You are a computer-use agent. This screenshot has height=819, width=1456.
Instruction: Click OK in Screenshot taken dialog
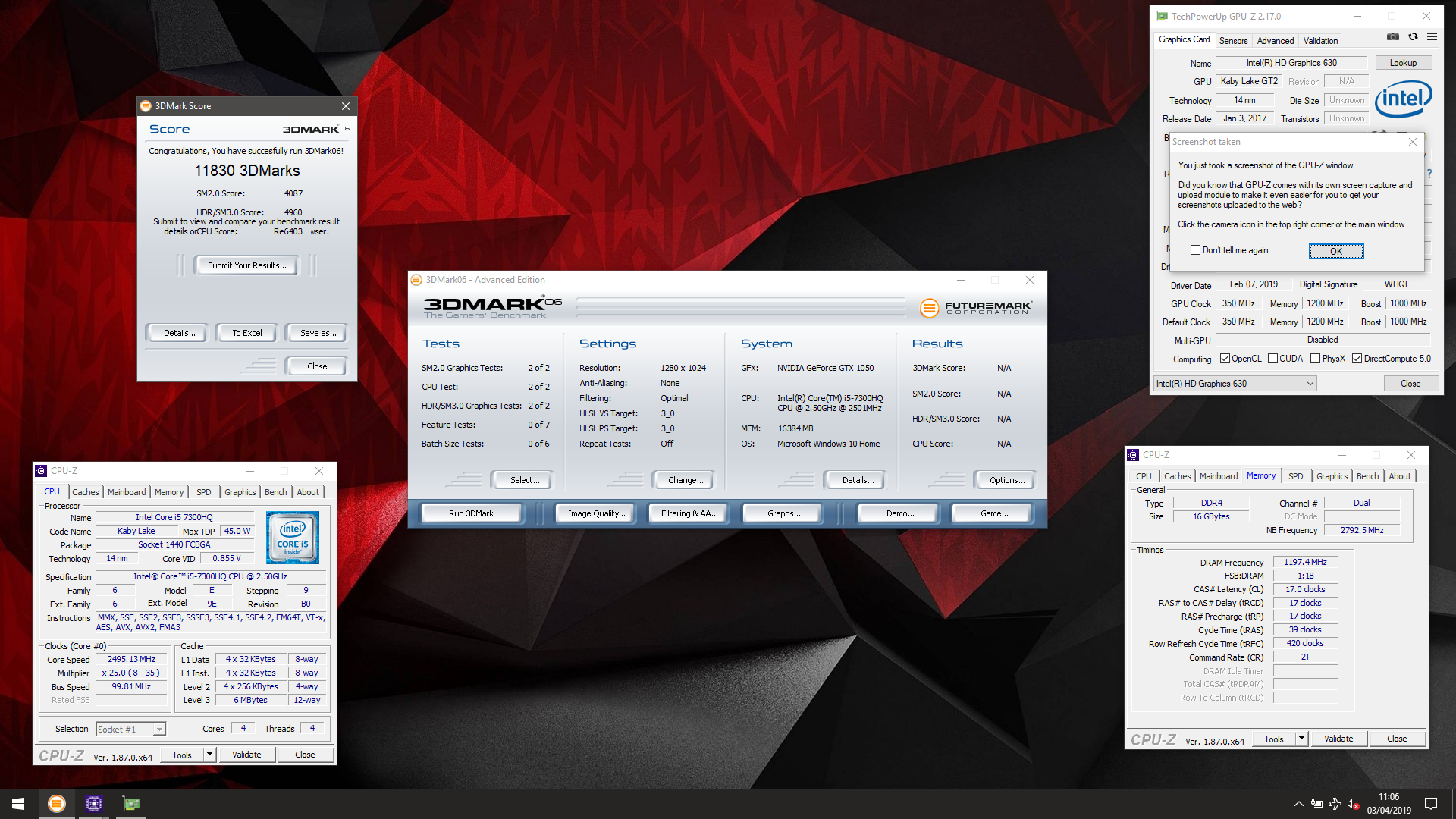click(1336, 251)
